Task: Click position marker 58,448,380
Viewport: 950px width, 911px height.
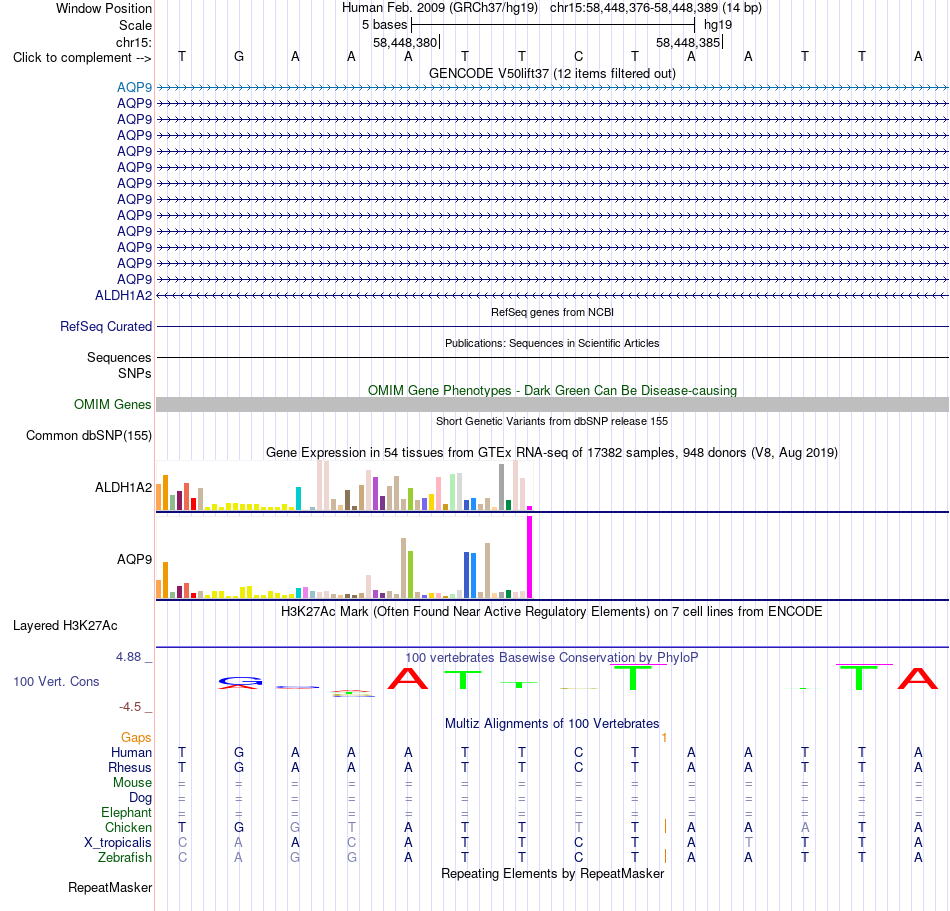Action: click(405, 42)
